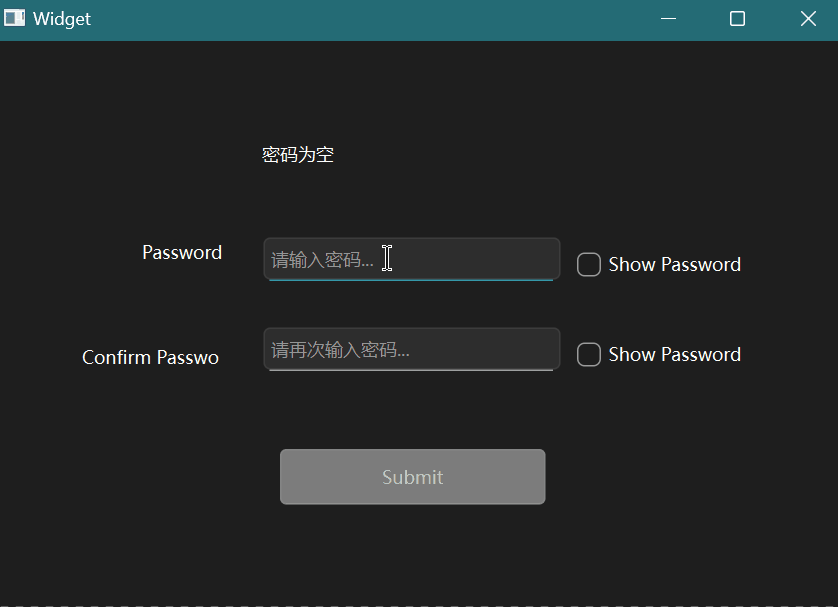This screenshot has height=607, width=838.
Task: Close the Widget window
Action: (x=808, y=19)
